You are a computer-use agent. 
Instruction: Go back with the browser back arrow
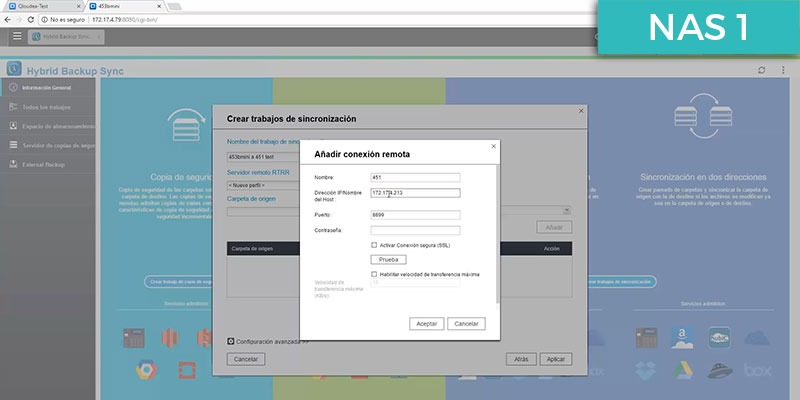click(x=7, y=19)
